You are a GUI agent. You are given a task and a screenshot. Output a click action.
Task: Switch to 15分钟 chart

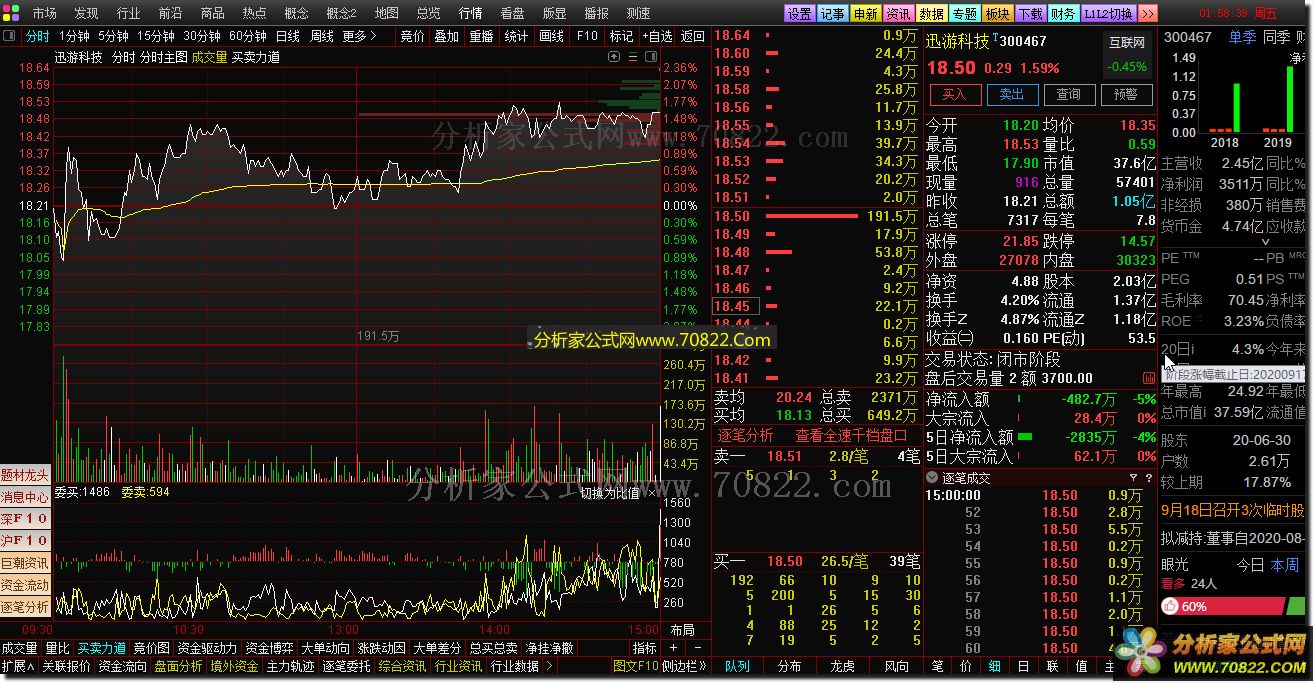[x=156, y=36]
